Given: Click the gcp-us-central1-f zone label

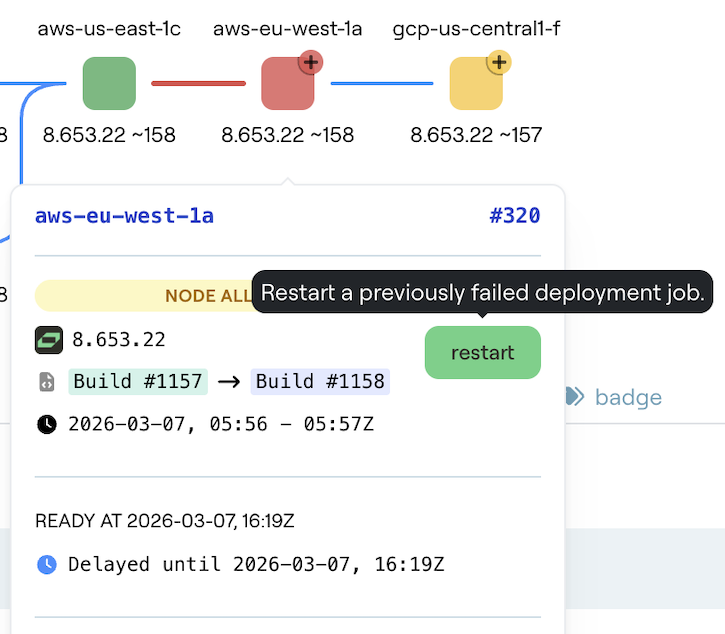Looking at the screenshot, I should point(476,29).
